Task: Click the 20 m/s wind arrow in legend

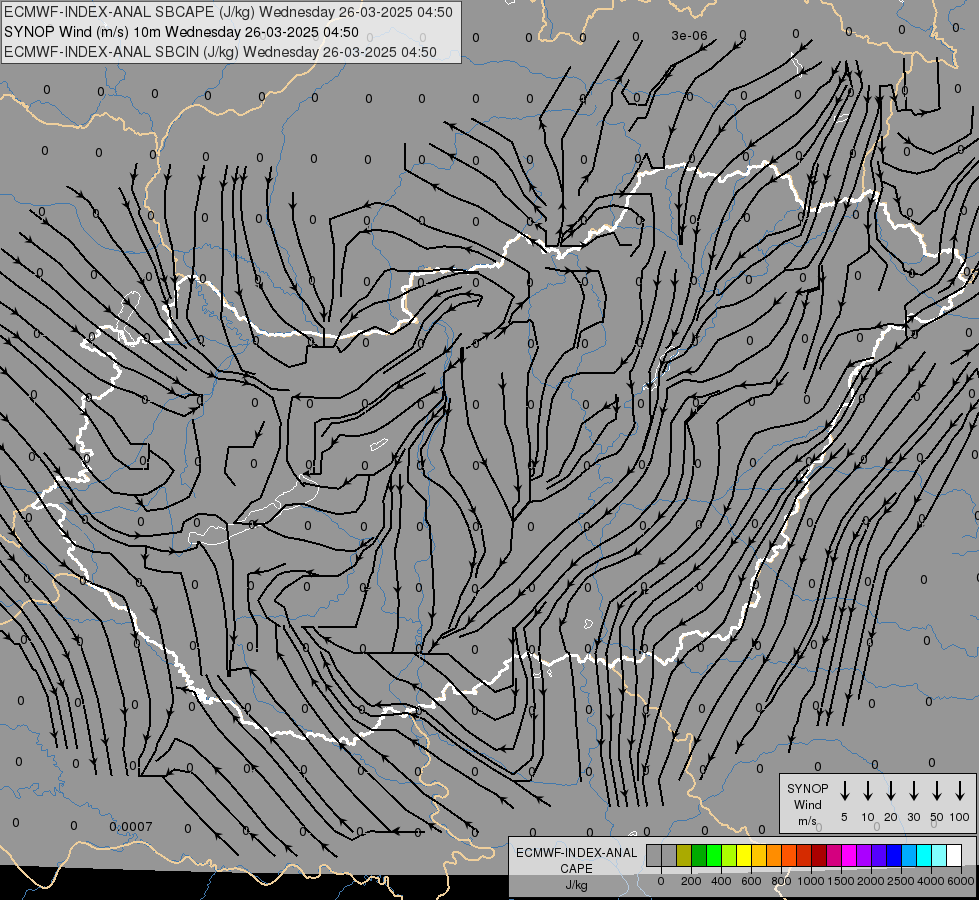Action: point(890,791)
